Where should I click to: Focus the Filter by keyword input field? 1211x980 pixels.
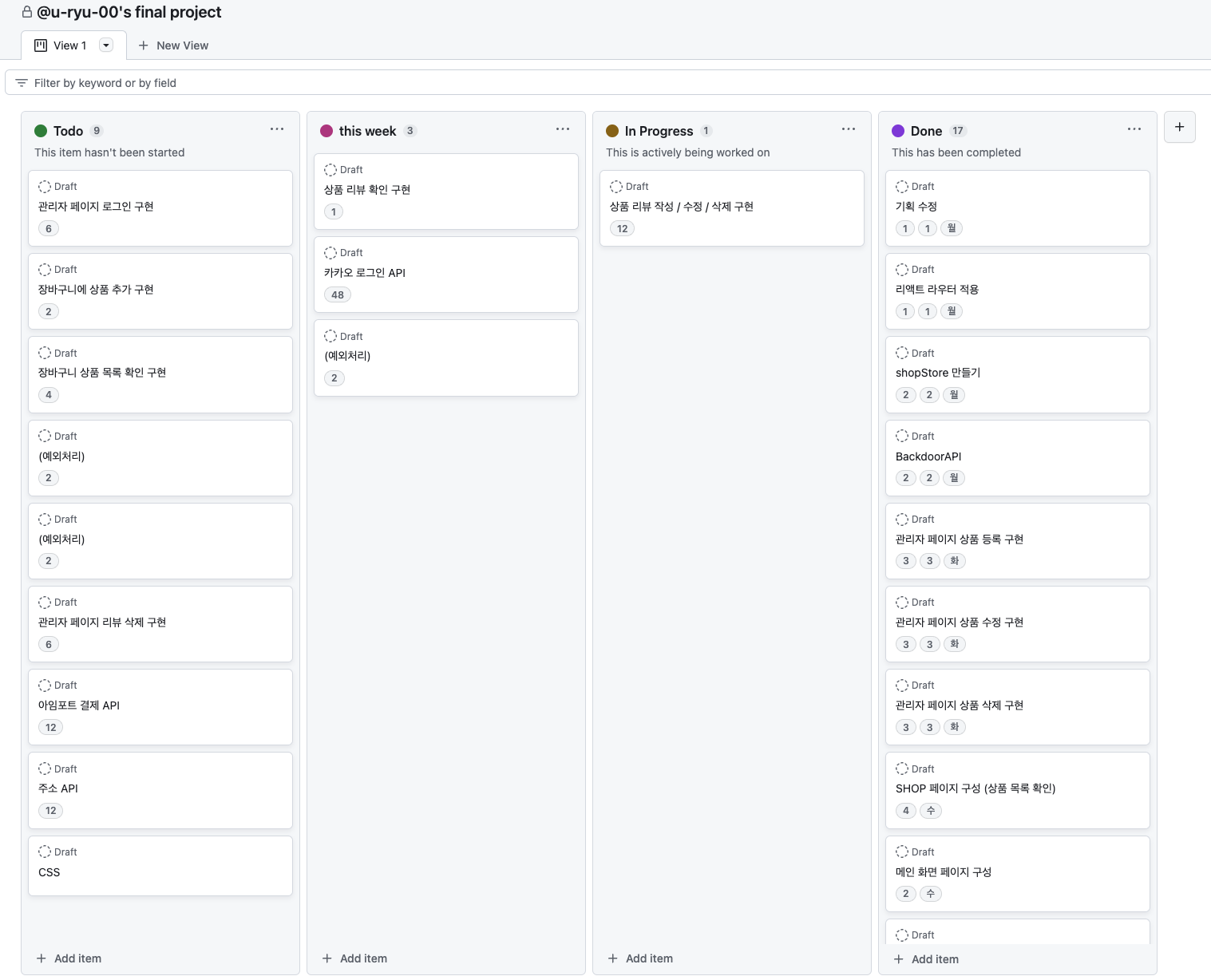(x=611, y=83)
